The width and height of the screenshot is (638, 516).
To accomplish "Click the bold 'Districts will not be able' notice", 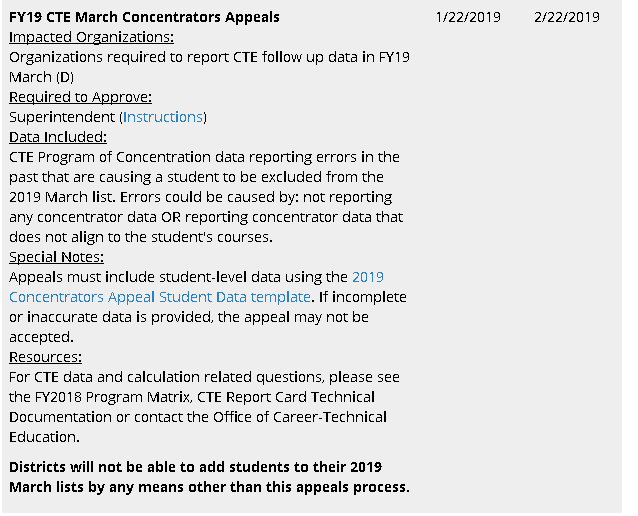I will [x=209, y=477].
